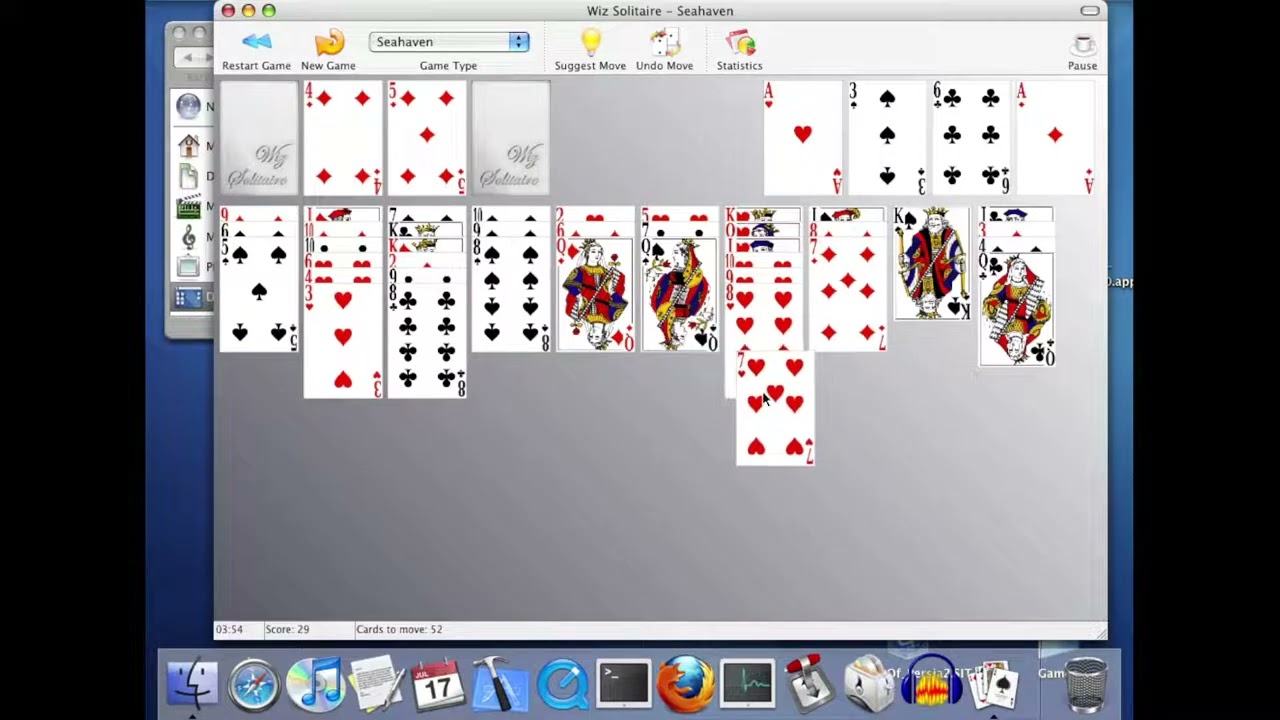This screenshot has width=1280, height=720.
Task: Start a New Game via toolbar icon
Action: [x=328, y=42]
